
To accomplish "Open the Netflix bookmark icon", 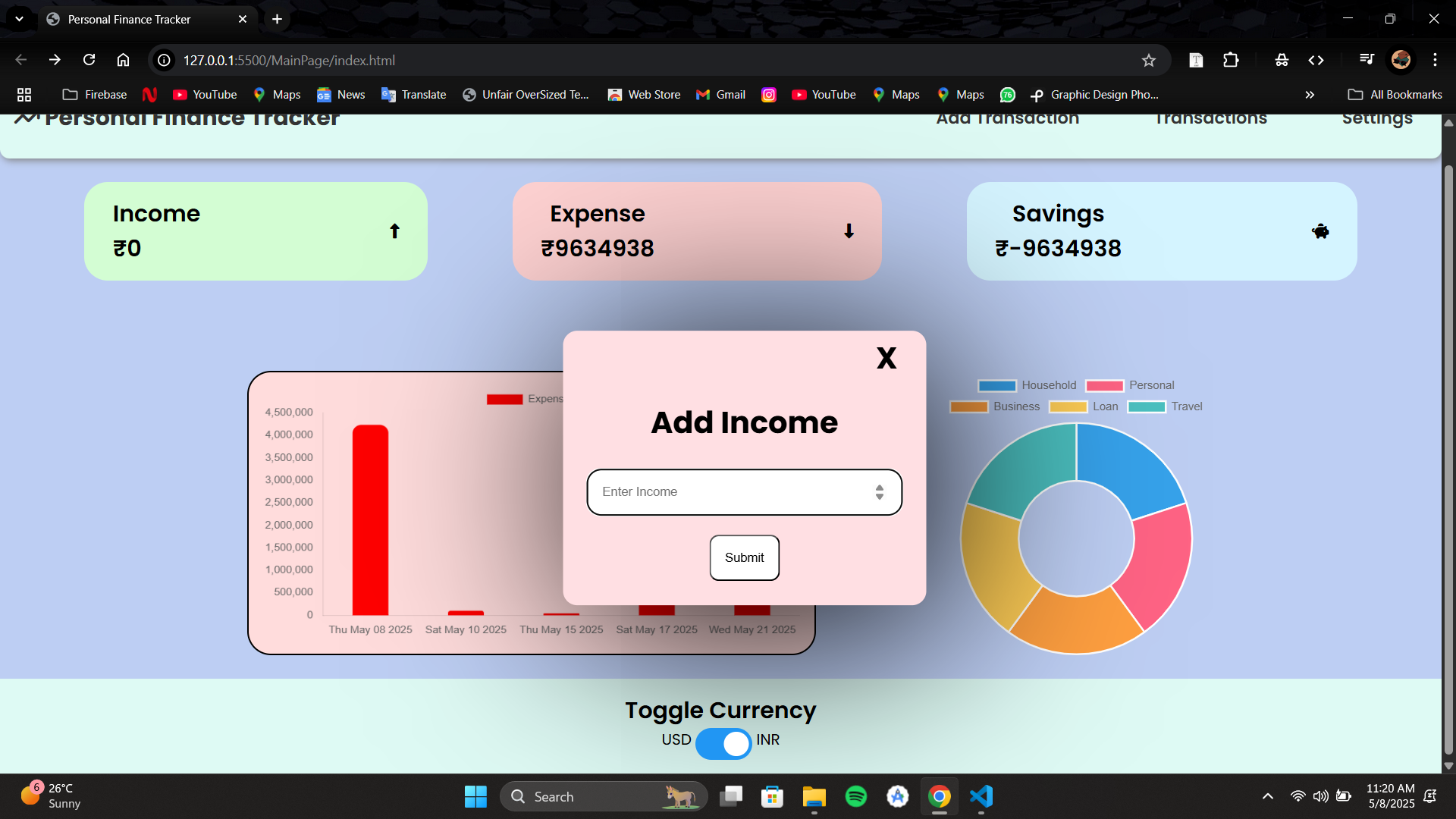I will 149,95.
